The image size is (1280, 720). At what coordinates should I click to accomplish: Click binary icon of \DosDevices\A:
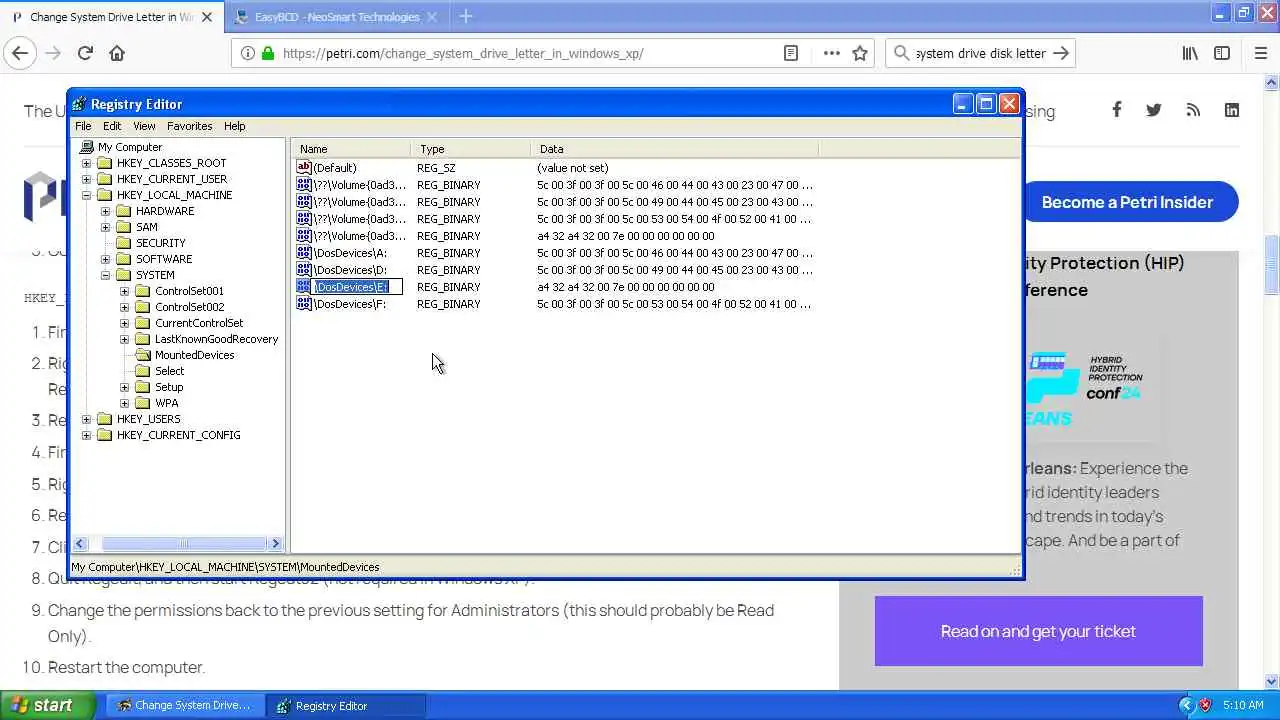coord(304,253)
